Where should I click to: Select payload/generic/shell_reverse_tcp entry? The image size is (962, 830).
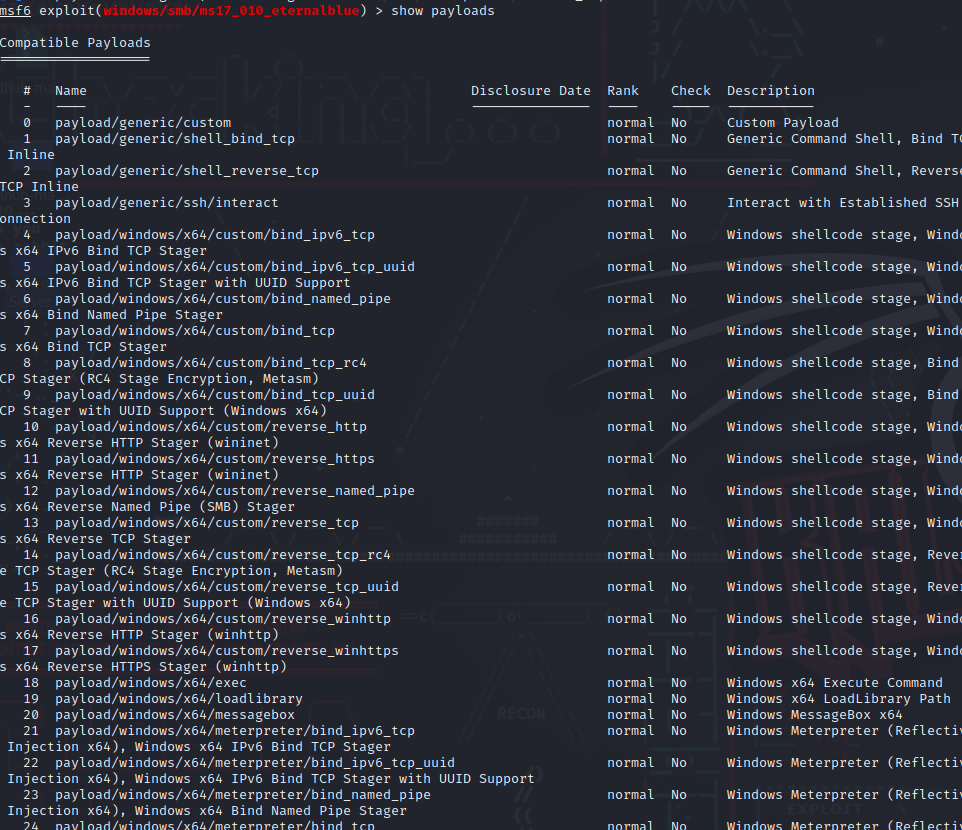point(187,171)
